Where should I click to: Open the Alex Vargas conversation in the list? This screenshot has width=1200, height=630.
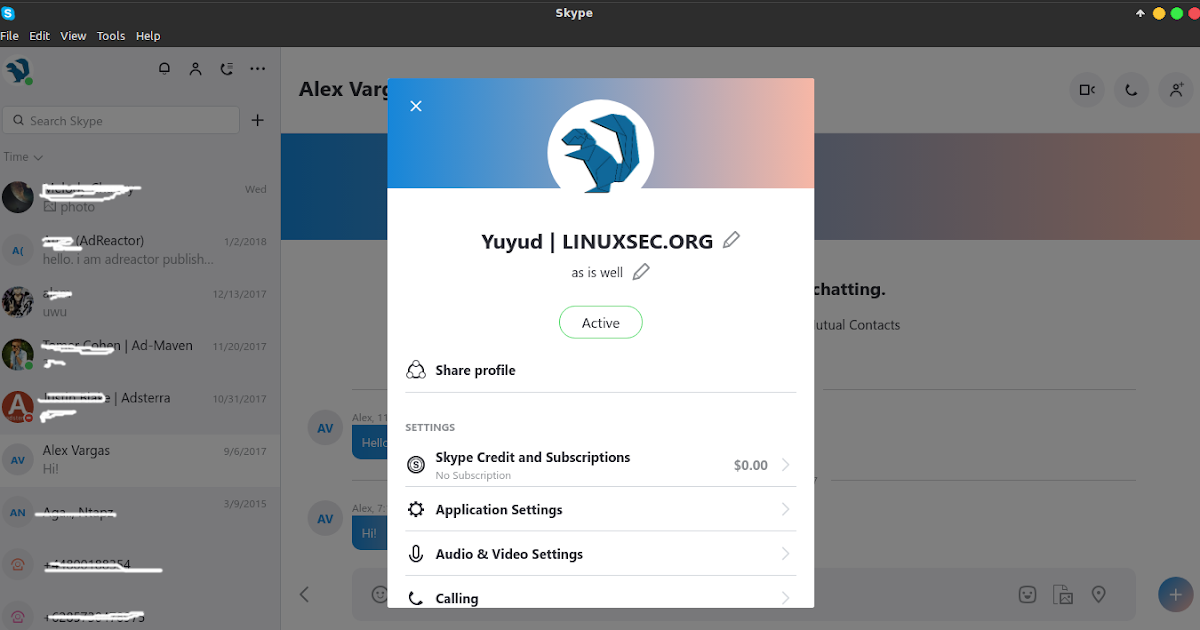point(140,460)
